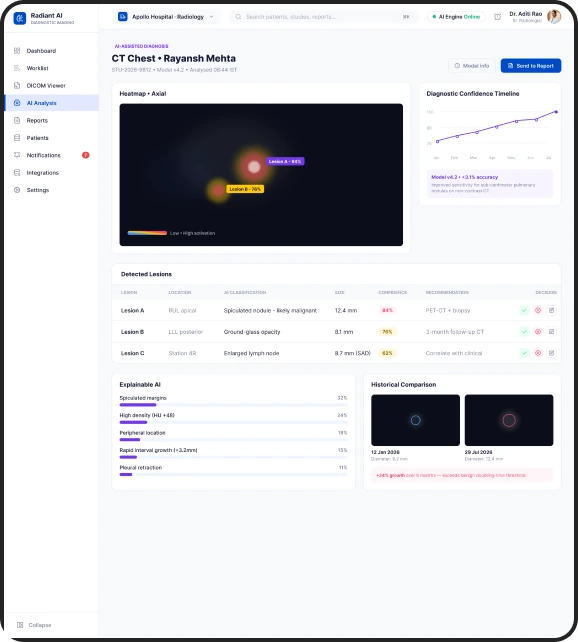The image size is (578, 642).
Task: Accept Lesion C with green check
Action: click(524, 353)
